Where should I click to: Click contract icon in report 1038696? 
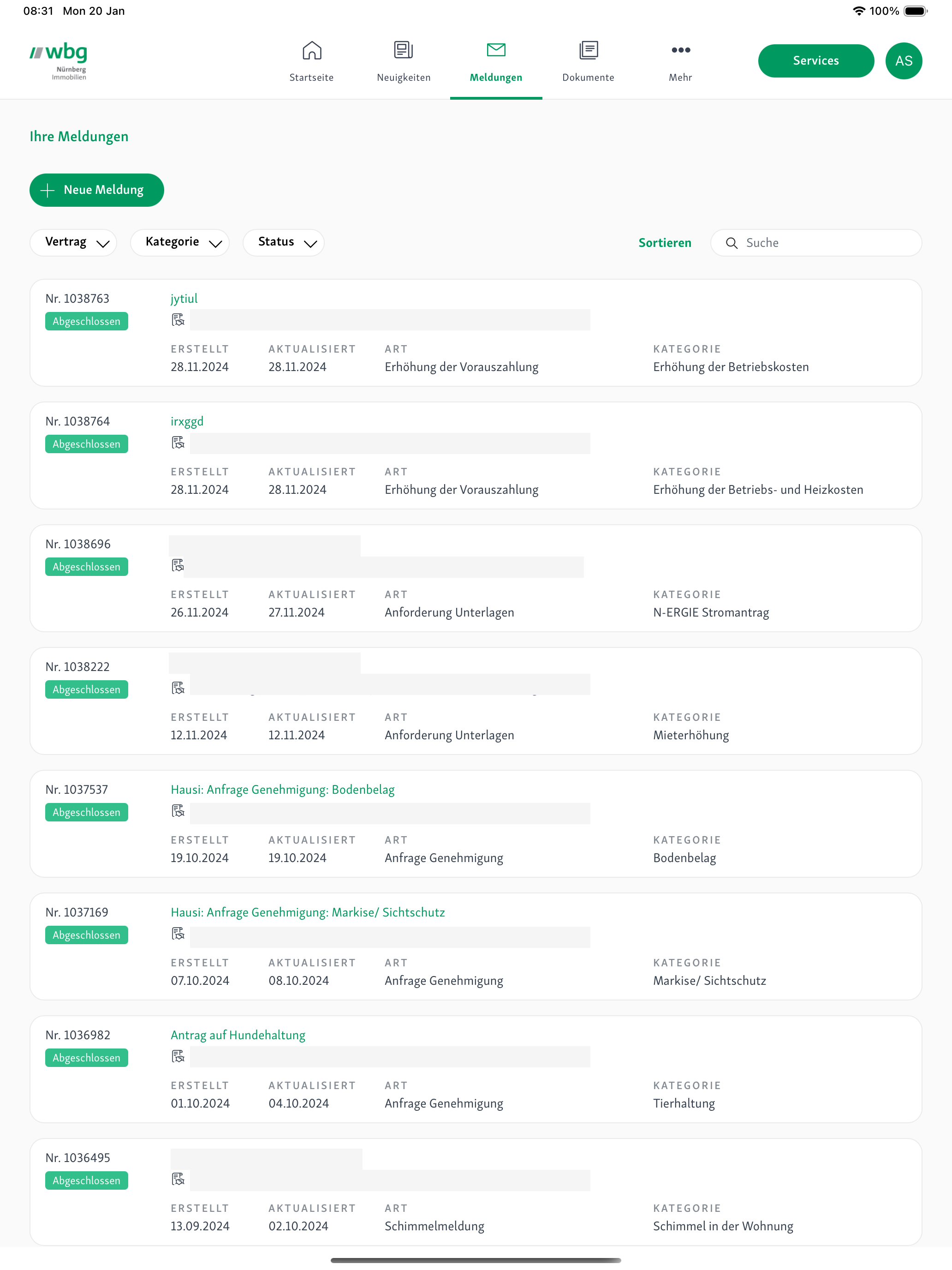(178, 565)
